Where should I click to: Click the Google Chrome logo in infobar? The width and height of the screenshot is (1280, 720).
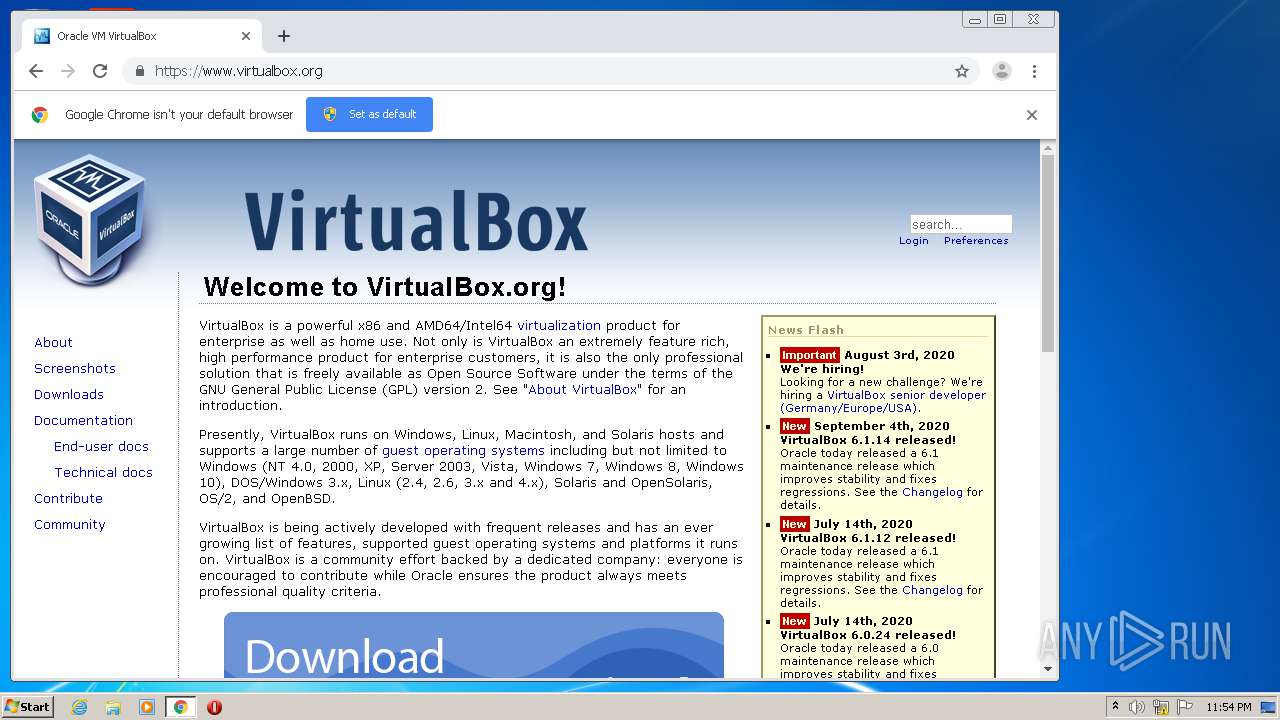(40, 115)
